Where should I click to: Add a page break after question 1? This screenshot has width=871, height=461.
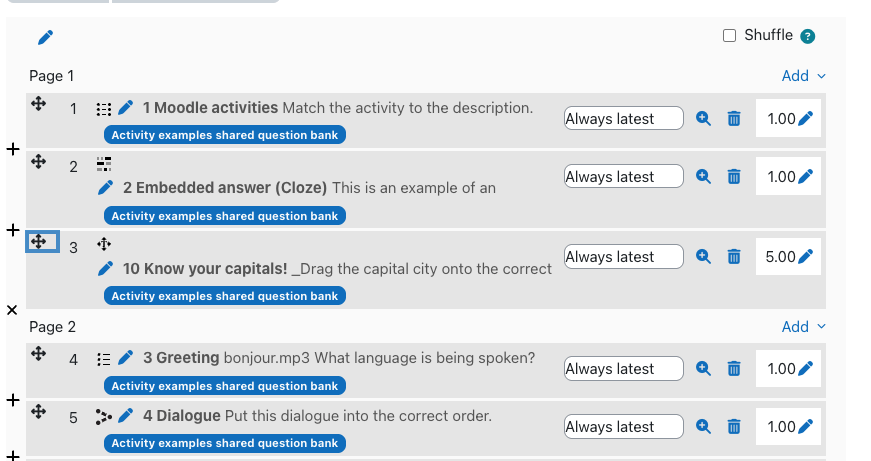click(13, 149)
